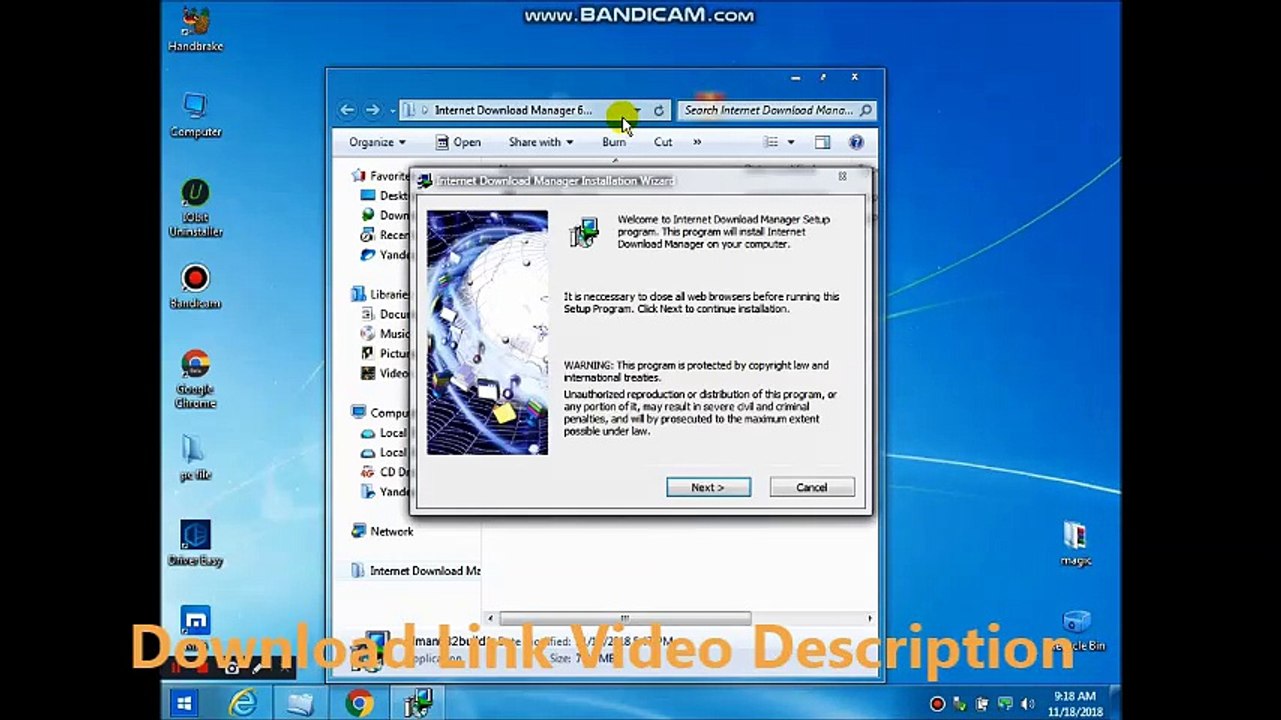The width and height of the screenshot is (1281, 720).
Task: Click Open in the Explorer toolbar
Action: click(x=458, y=142)
